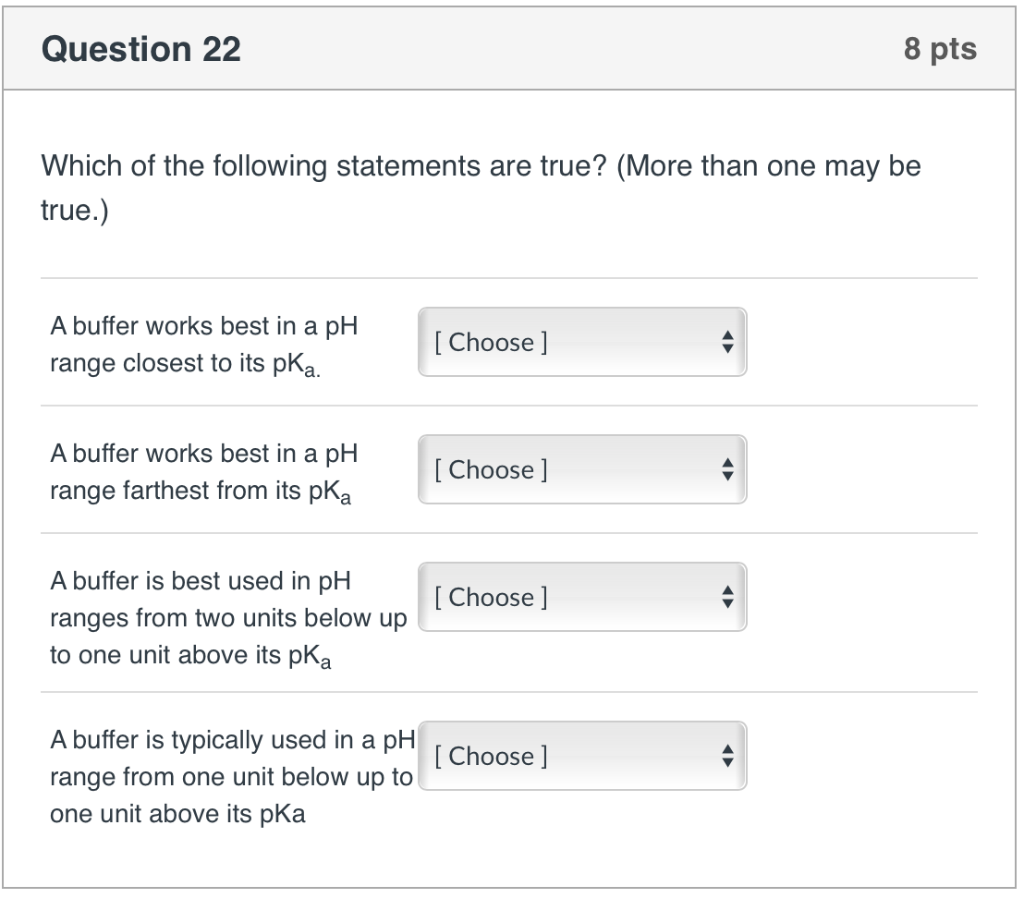The height and width of the screenshot is (898, 1024).
Task: Open the dropdown next to 'works best closest to its pKa'
Action: tap(583, 342)
